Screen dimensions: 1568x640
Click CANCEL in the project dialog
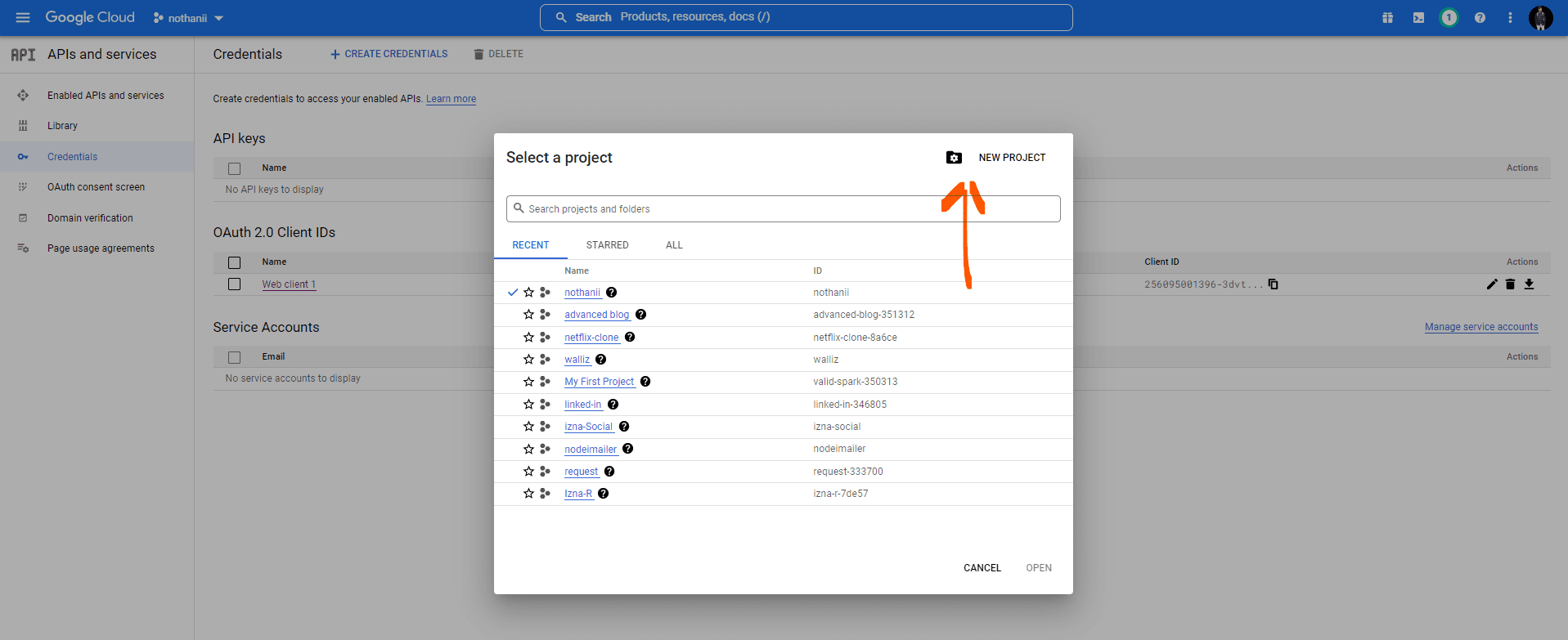click(982, 567)
